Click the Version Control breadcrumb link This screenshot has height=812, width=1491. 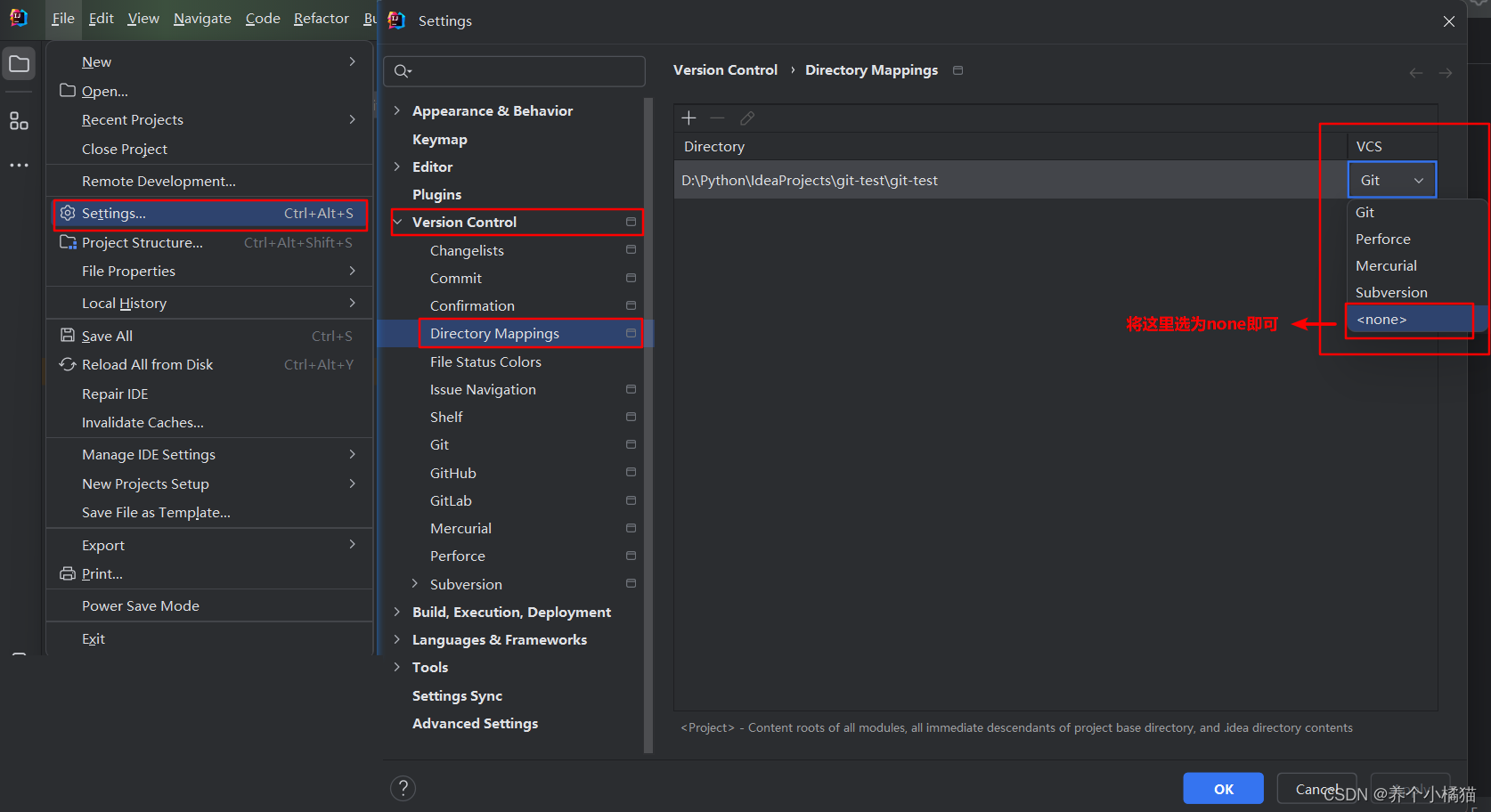725,70
